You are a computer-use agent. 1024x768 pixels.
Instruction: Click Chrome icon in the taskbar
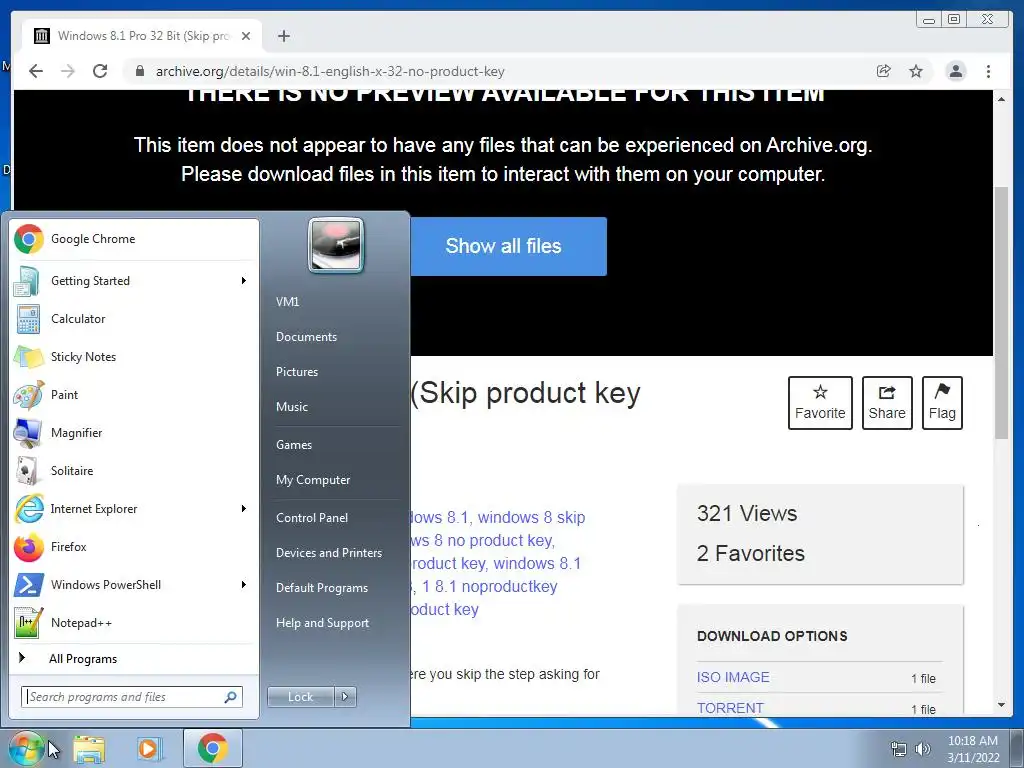click(x=213, y=748)
